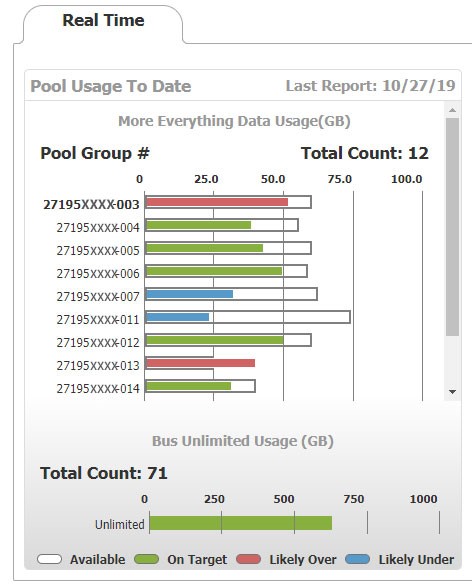
Task: Click the red bar for pool 27195XXXX-003
Action: click(217, 202)
